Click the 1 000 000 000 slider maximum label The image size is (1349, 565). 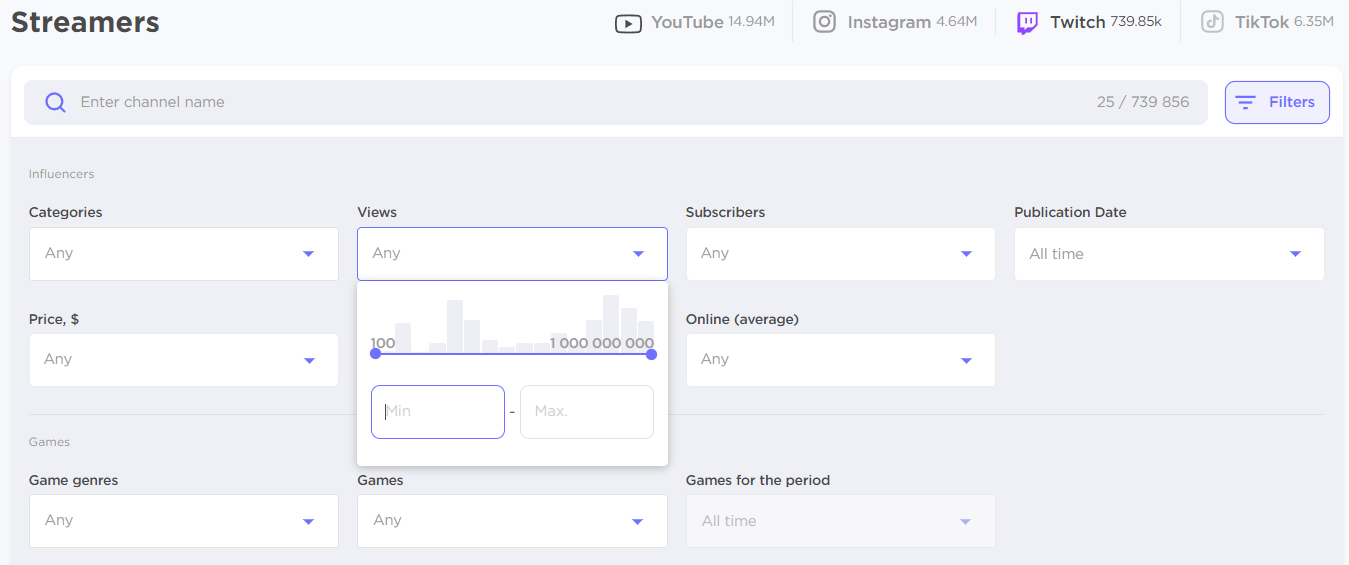(x=602, y=343)
